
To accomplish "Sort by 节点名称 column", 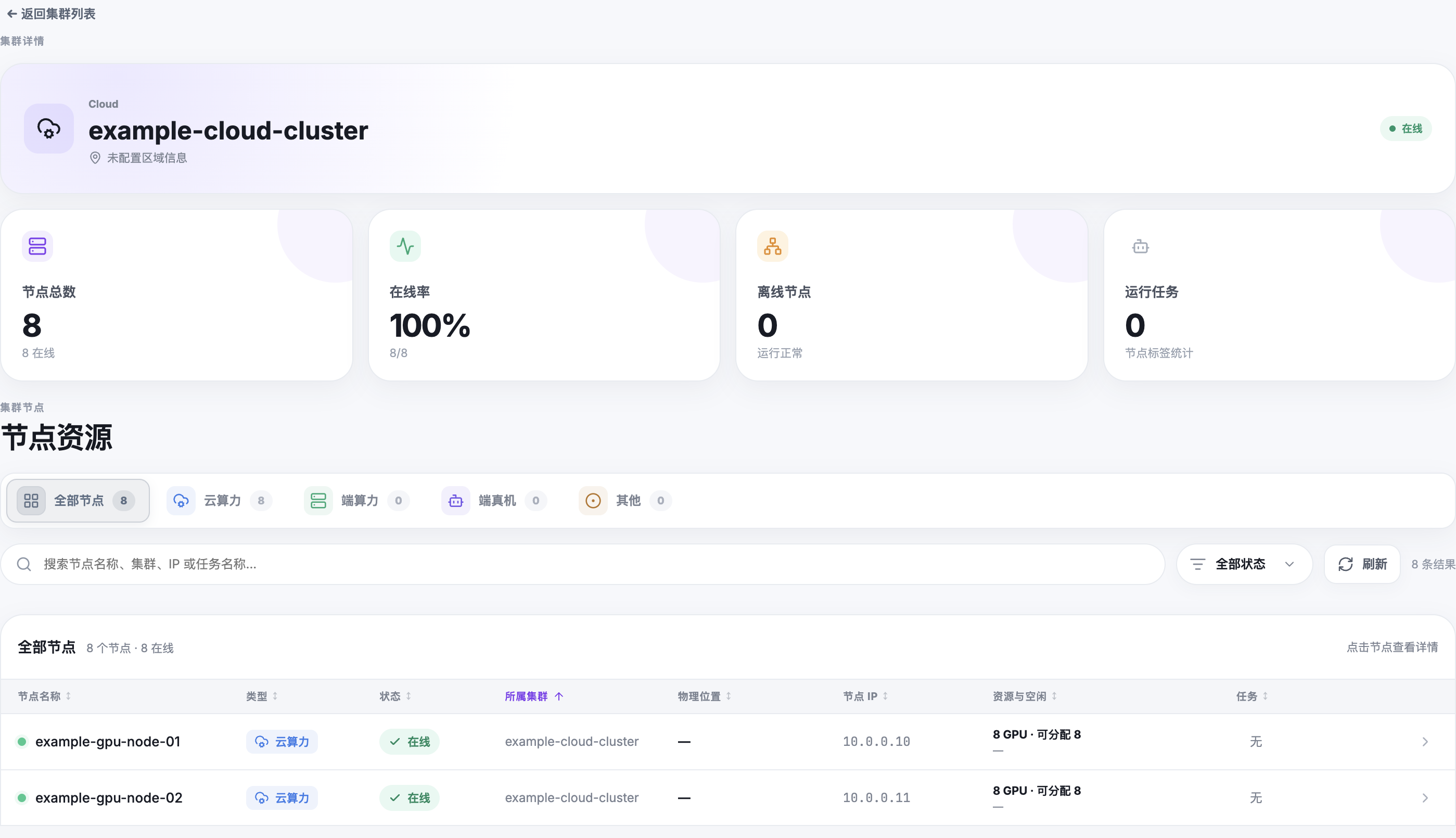I will click(44, 696).
